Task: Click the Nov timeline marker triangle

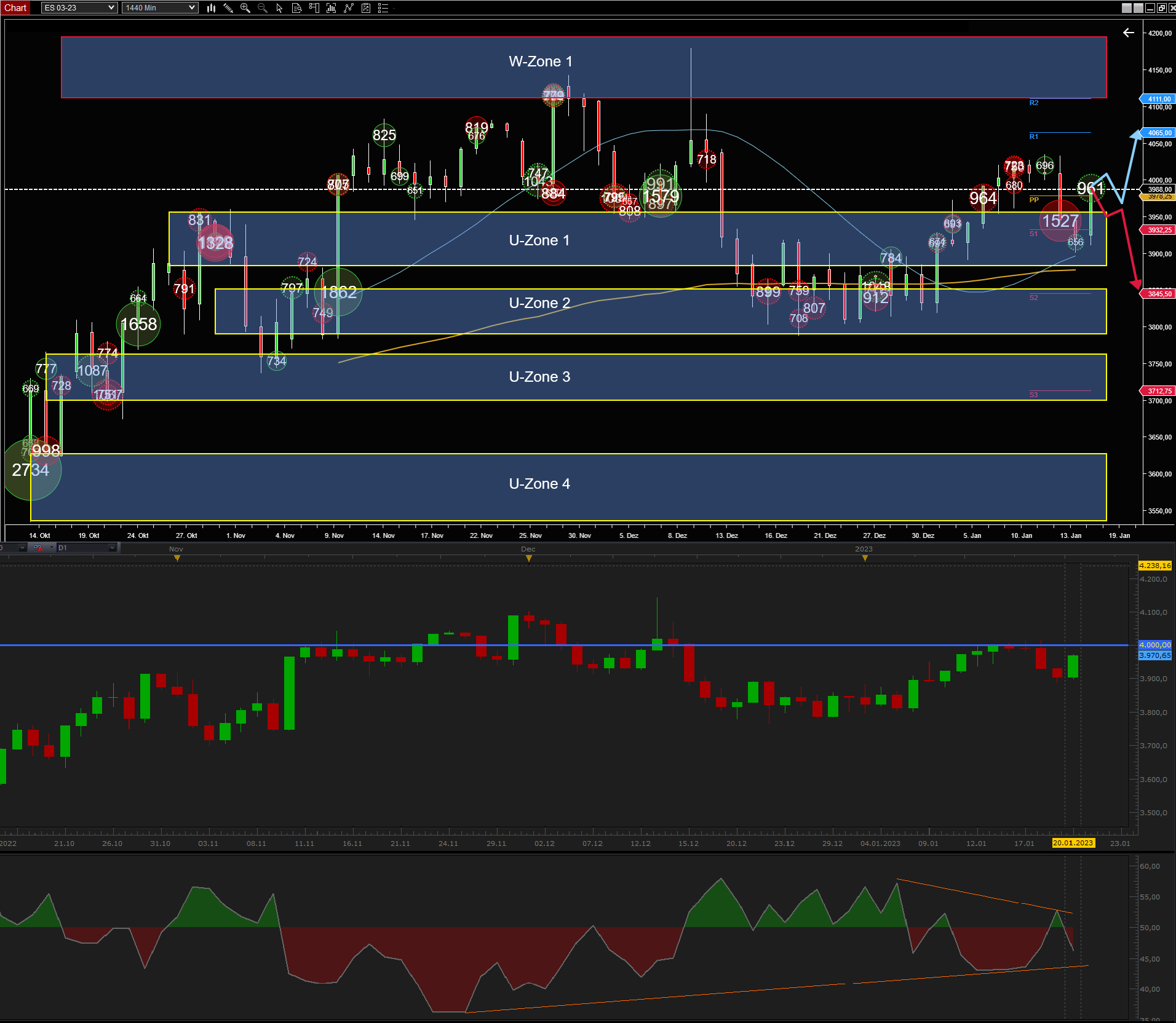Action: pyautogui.click(x=177, y=558)
